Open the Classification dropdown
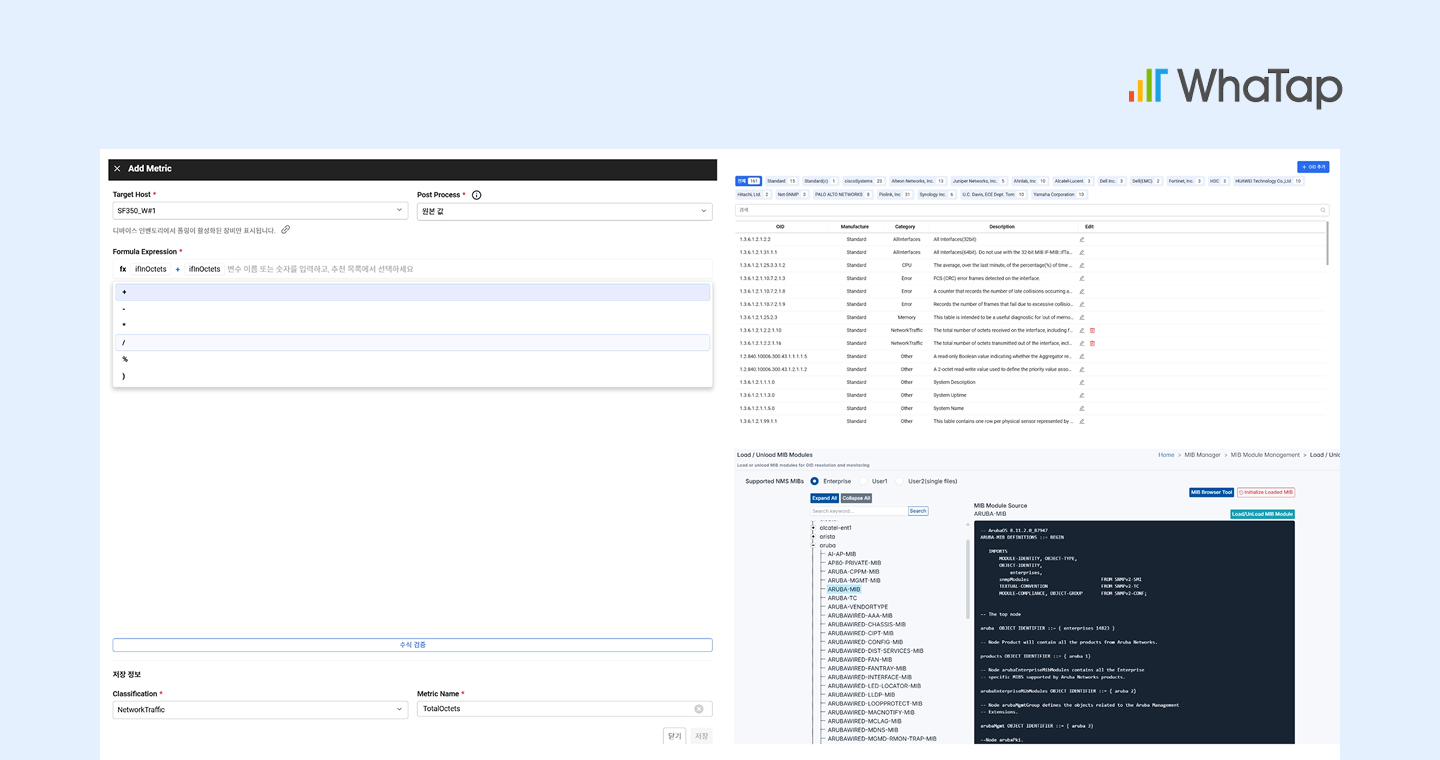The height and width of the screenshot is (760, 1440). click(x=260, y=709)
